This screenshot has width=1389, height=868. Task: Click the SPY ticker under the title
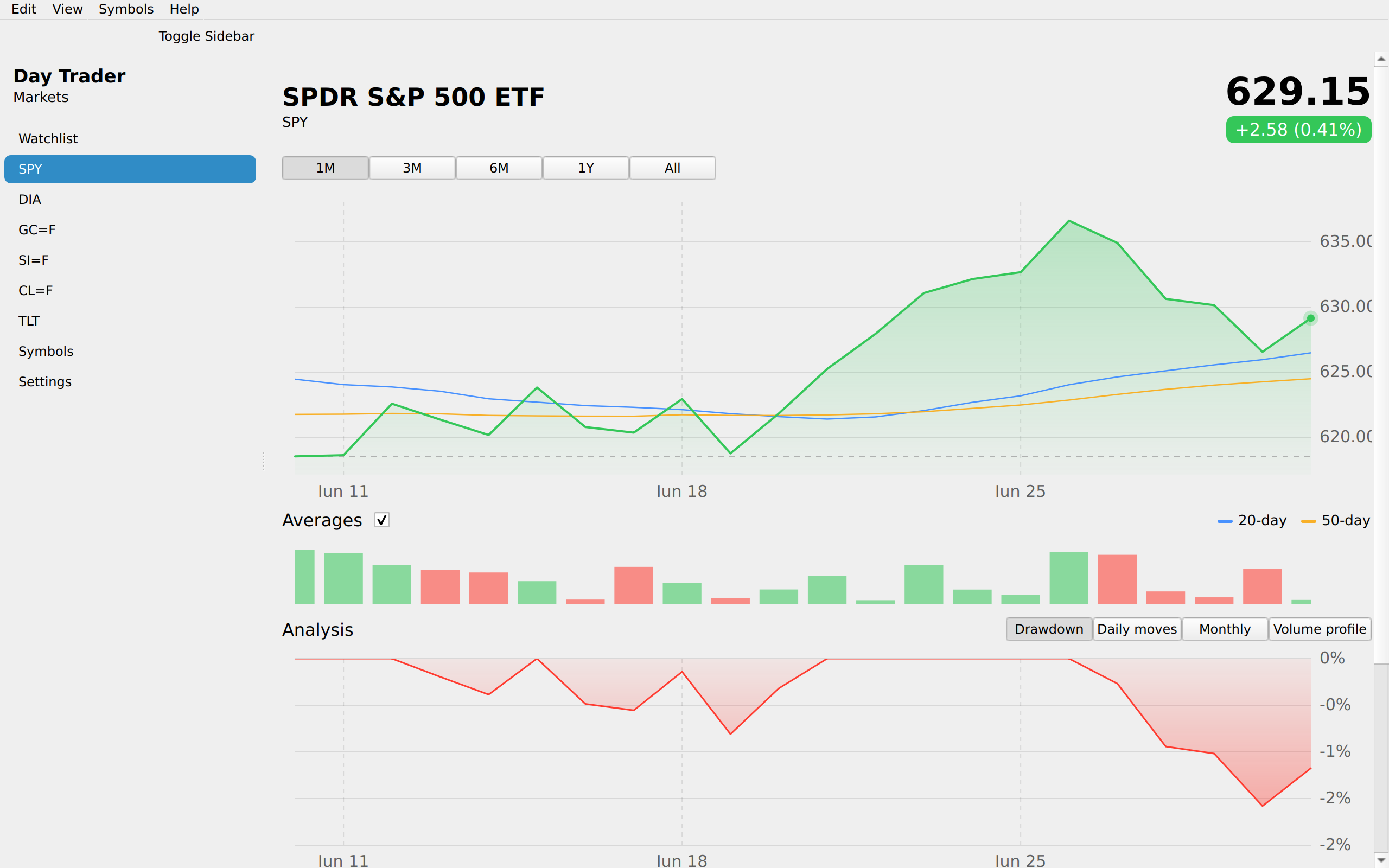click(x=295, y=122)
